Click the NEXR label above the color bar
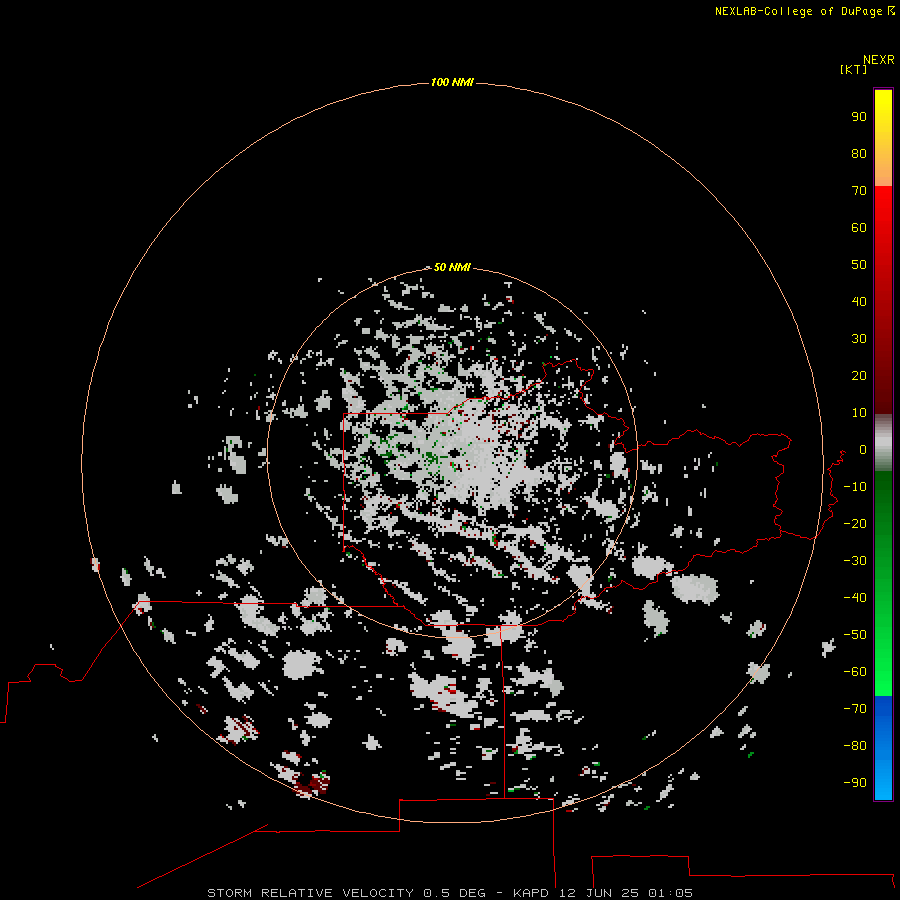900x900 pixels. point(878,60)
